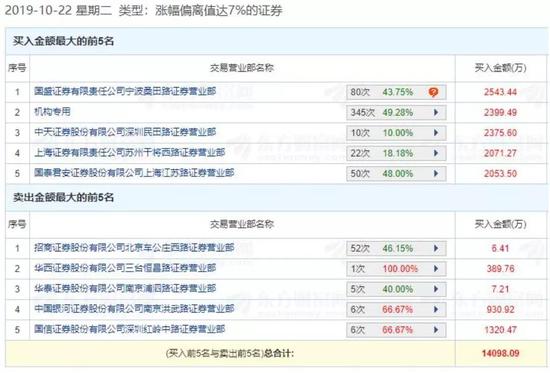The width and height of the screenshot is (550, 373).
Task: Click 6次 66.67% box in 国信证券 row
Action: pyautogui.click(x=396, y=330)
